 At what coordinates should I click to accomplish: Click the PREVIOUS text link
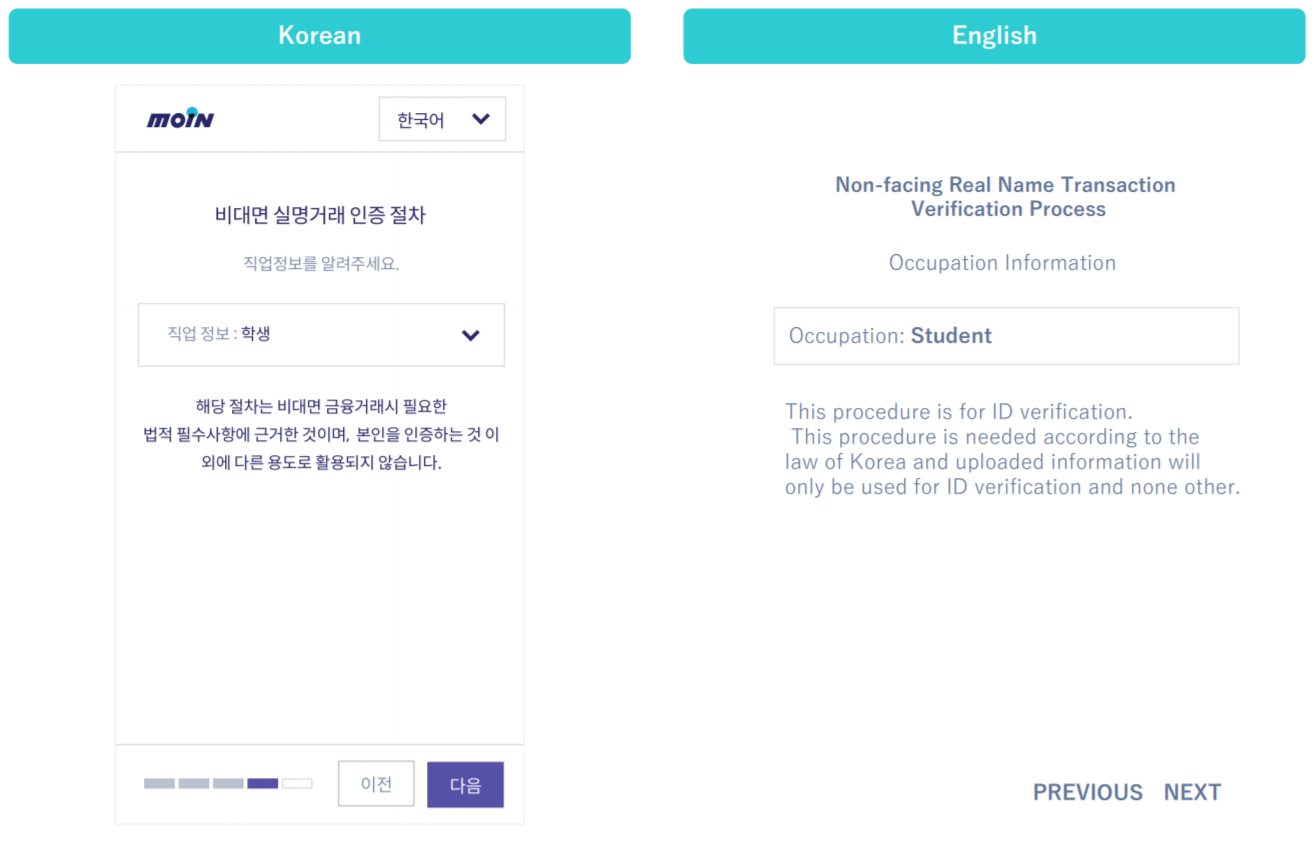click(x=1088, y=792)
